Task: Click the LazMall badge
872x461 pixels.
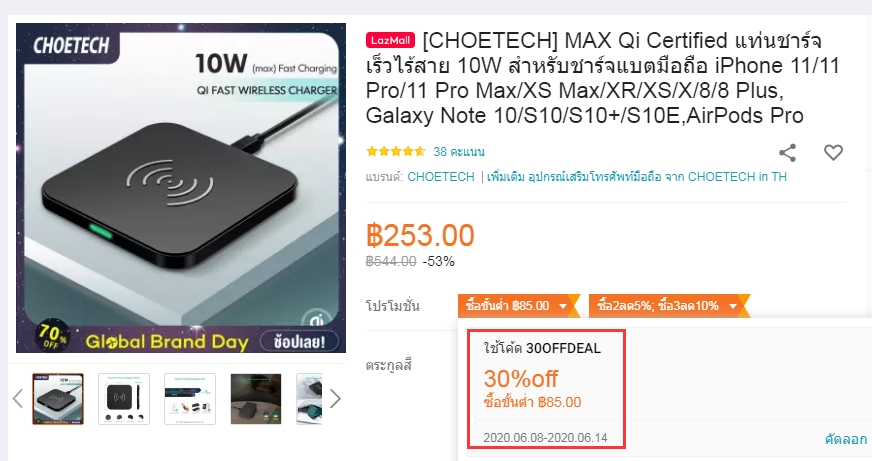Action: (390, 40)
